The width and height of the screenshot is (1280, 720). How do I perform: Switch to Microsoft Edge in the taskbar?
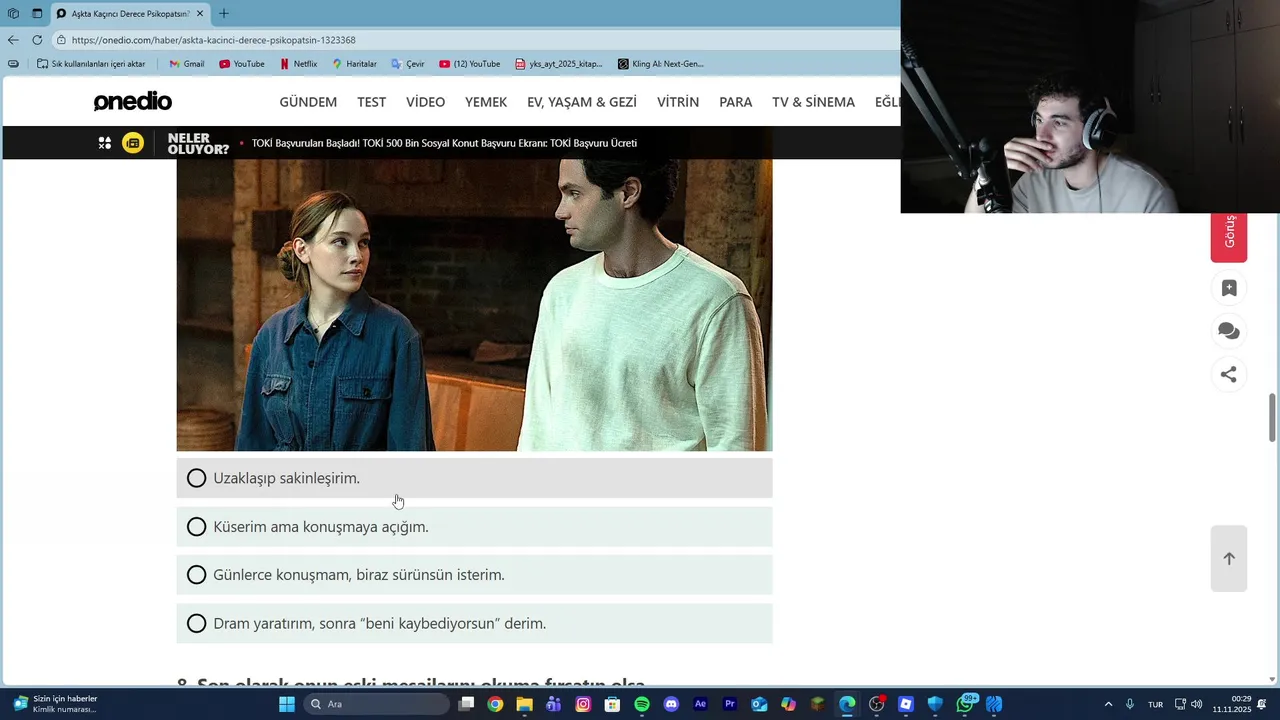pos(847,704)
